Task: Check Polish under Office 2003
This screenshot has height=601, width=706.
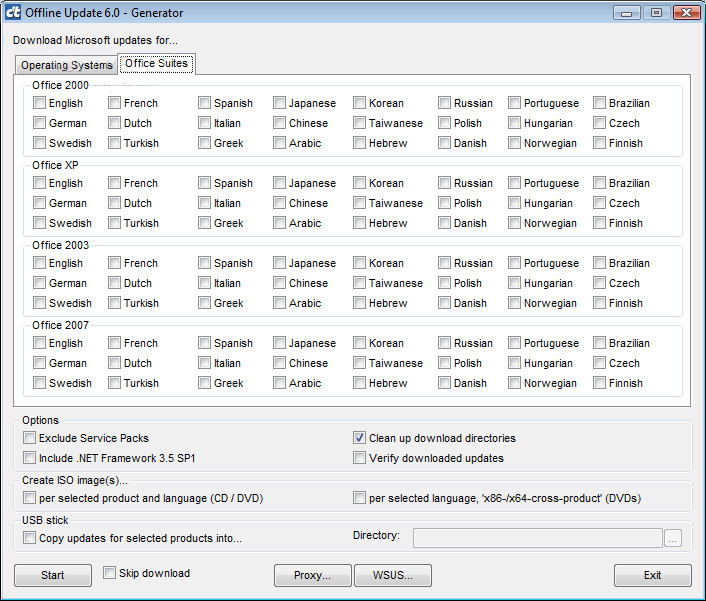Action: [x=444, y=283]
